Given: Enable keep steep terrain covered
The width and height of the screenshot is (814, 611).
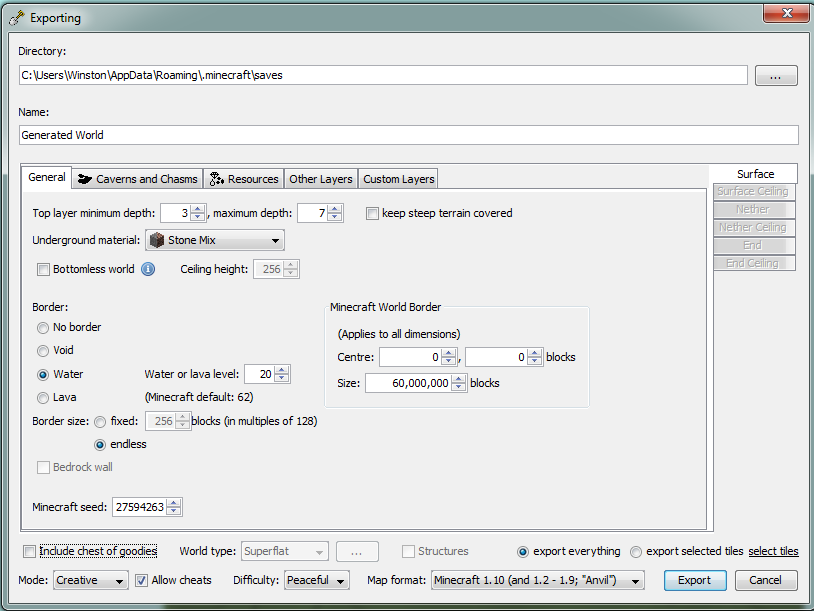Looking at the screenshot, I should 373,213.
